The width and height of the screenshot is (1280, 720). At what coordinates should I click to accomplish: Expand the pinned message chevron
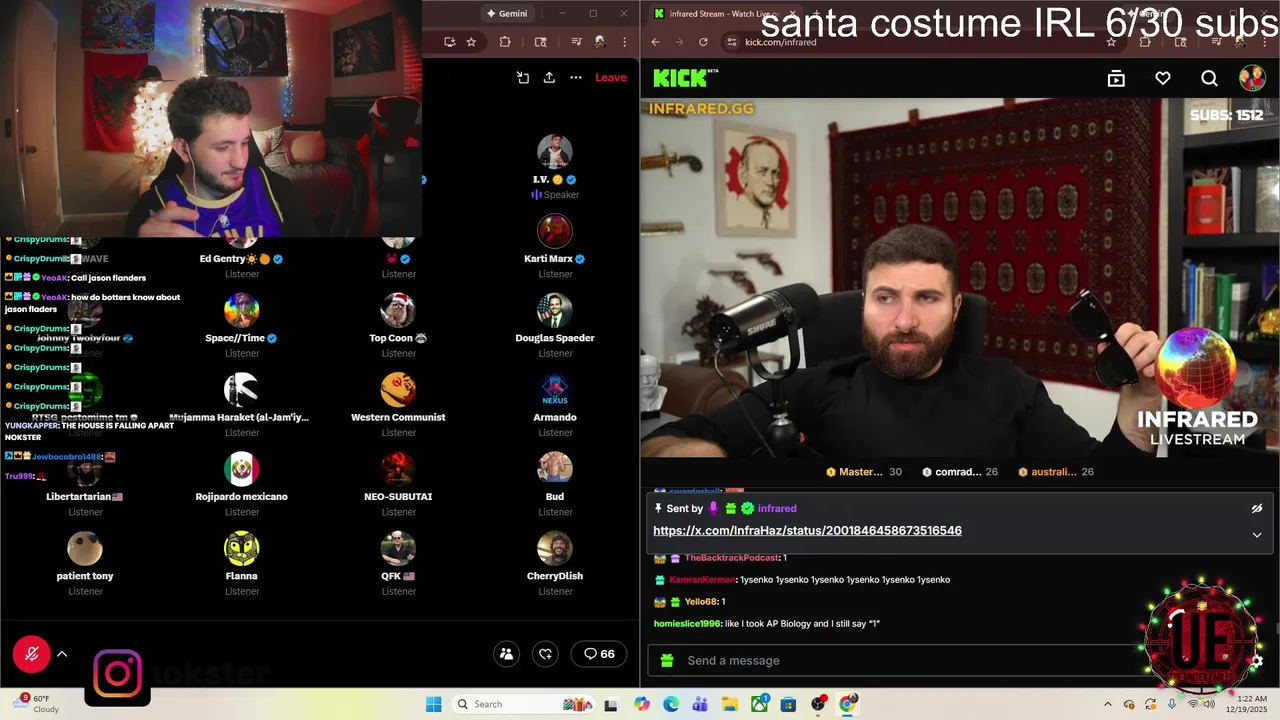[1257, 535]
